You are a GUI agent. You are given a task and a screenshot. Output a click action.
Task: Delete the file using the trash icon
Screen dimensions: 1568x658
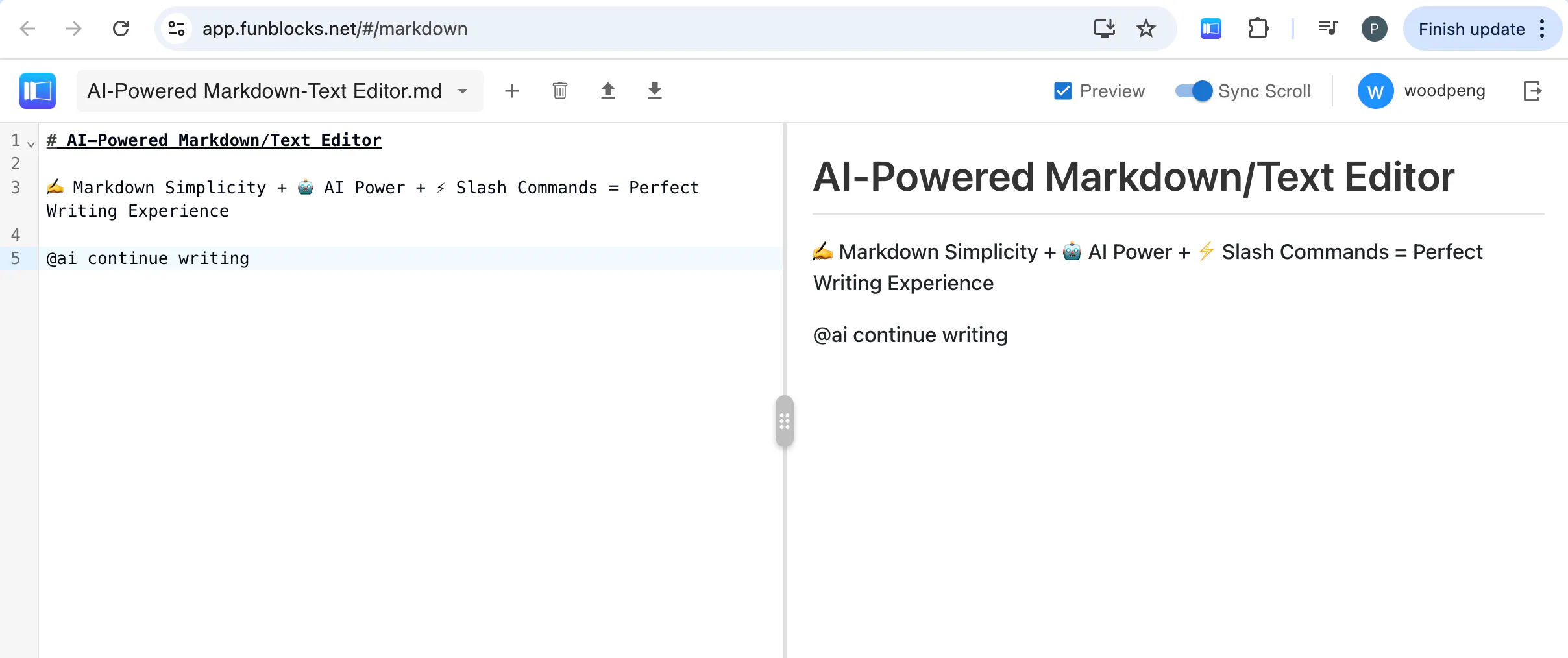point(560,91)
